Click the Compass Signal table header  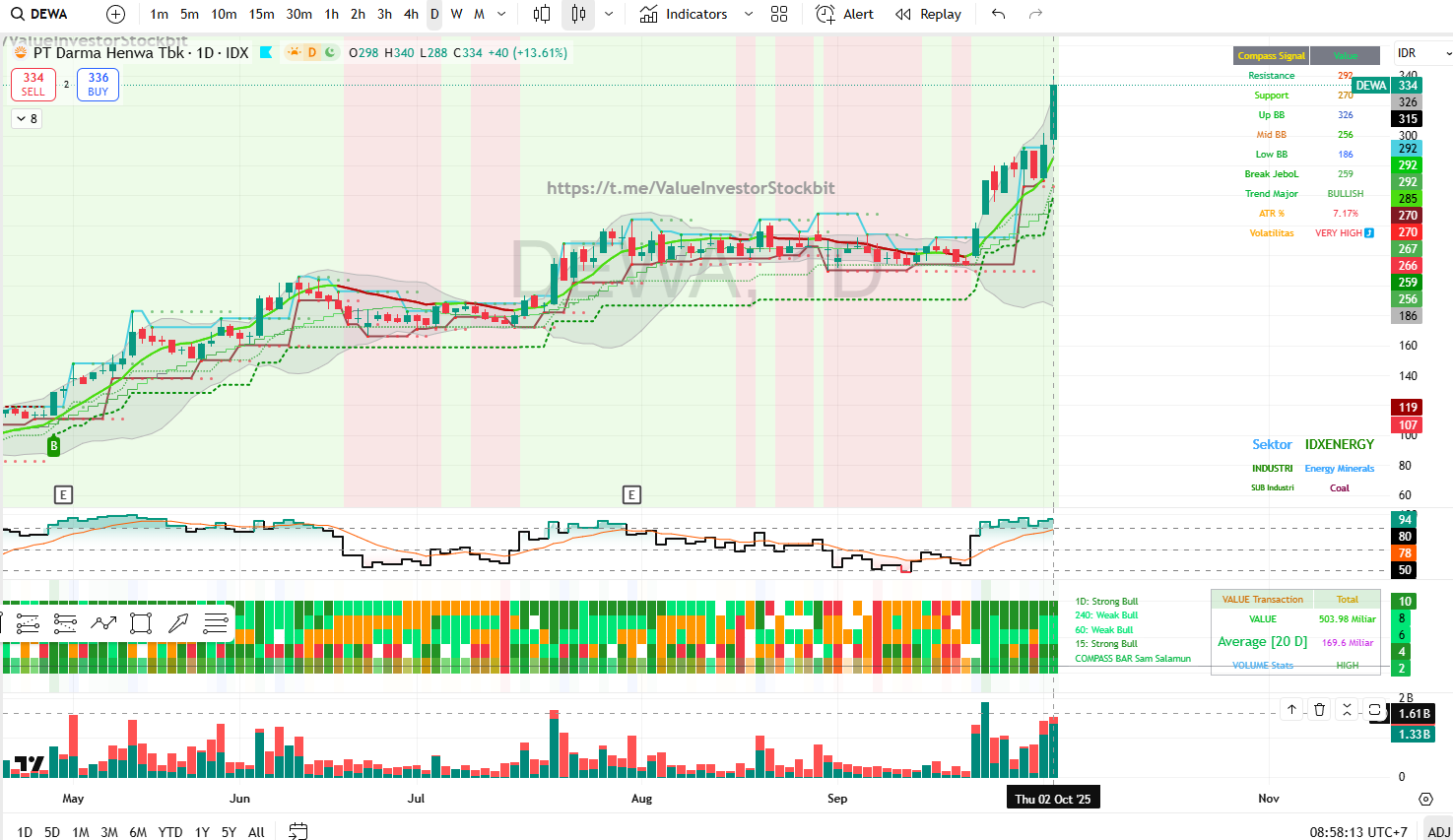click(x=1272, y=56)
